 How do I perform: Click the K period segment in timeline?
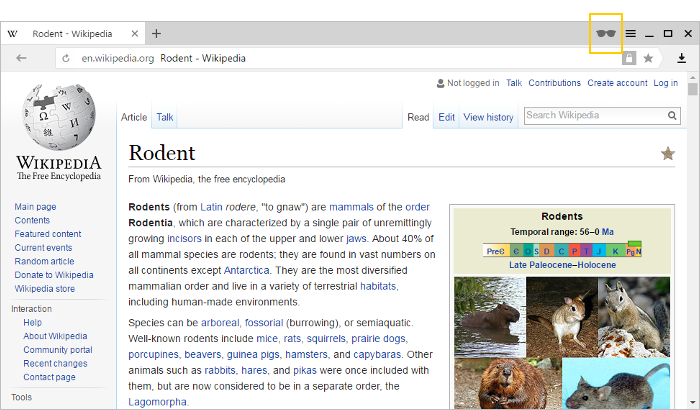(616, 251)
